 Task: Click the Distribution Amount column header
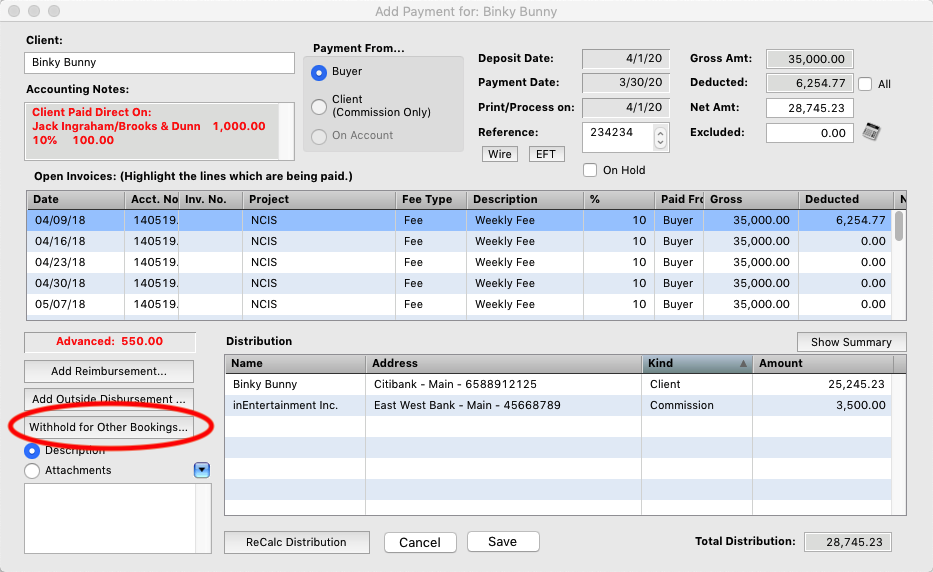823,364
